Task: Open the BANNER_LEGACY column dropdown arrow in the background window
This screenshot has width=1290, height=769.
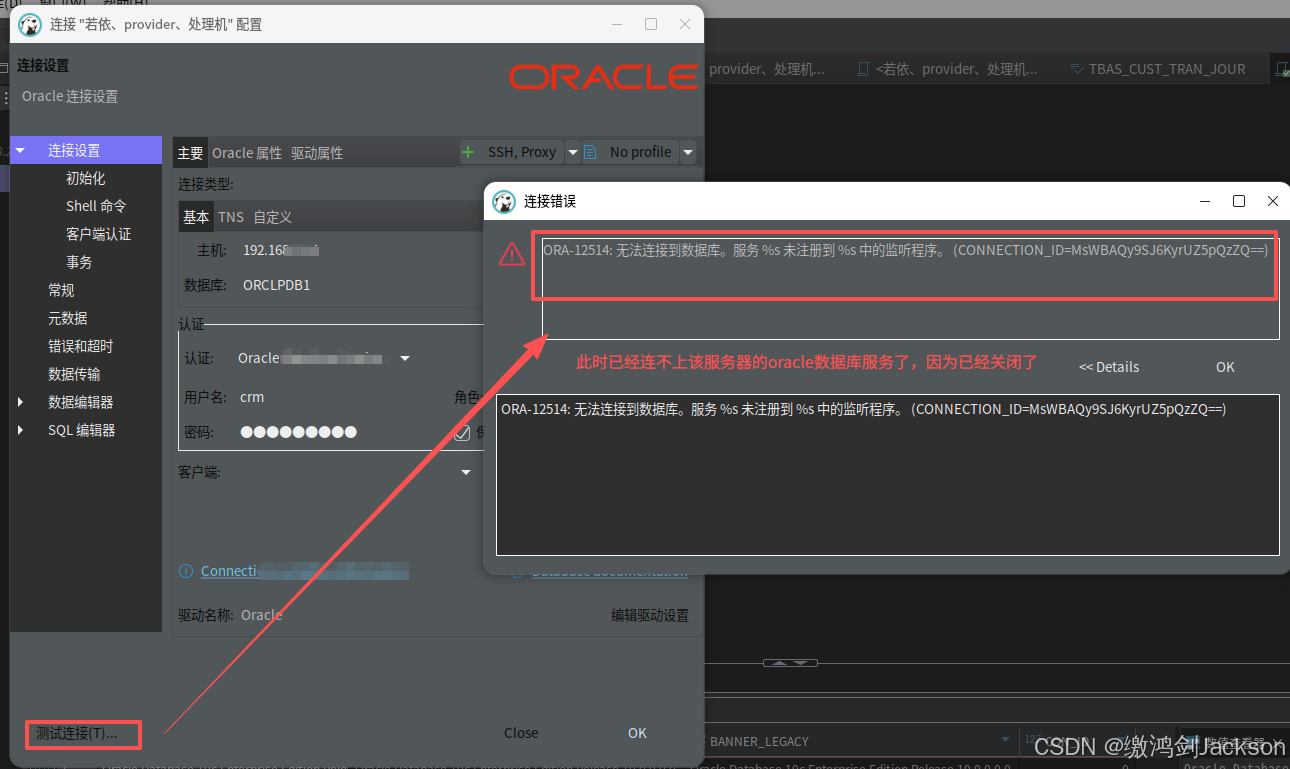Action: pos(1006,740)
